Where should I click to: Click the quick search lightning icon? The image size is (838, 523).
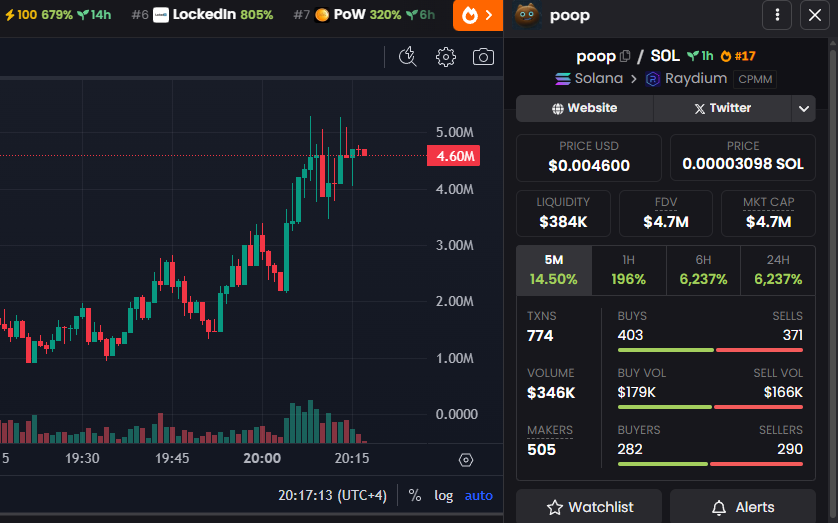[408, 57]
